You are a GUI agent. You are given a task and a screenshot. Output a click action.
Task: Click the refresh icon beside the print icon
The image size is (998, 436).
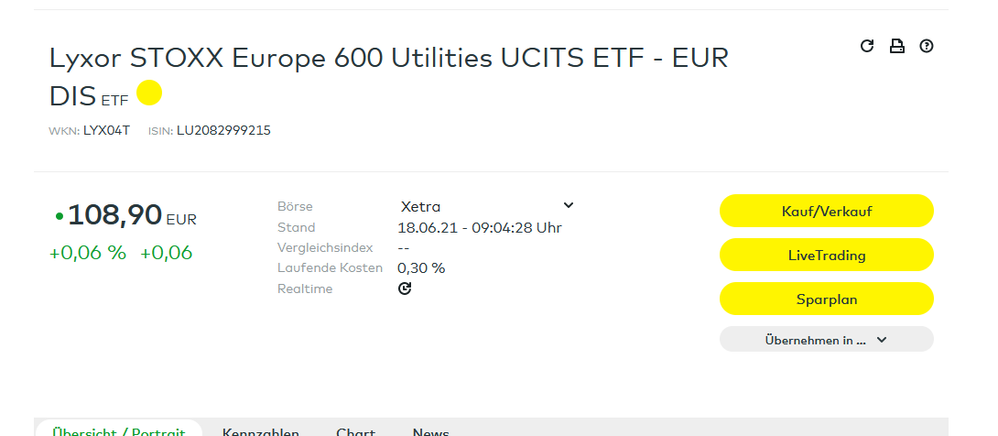(x=867, y=46)
